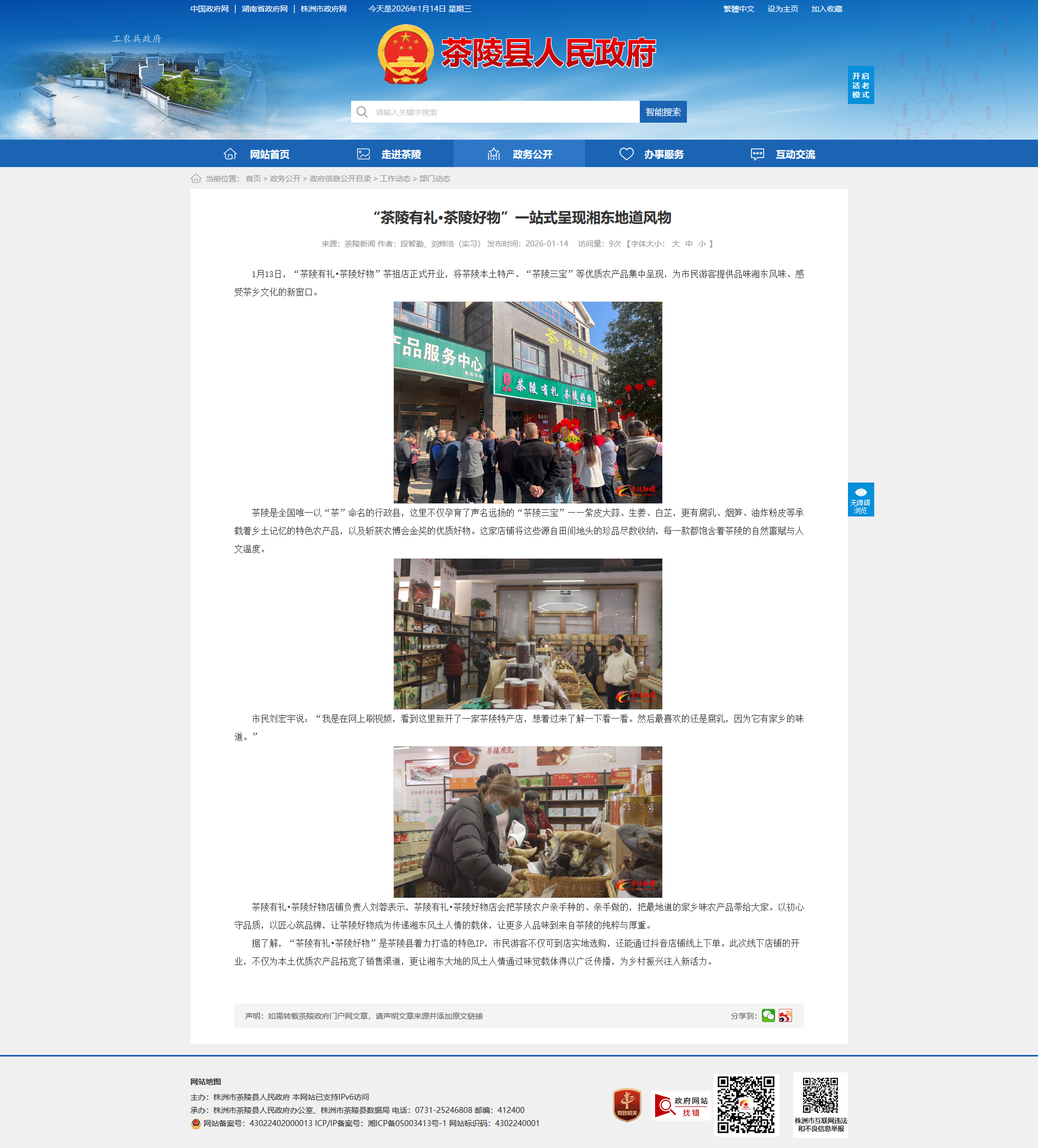Set font size to 小
Viewport: 1038px width, 1148px height.
[x=702, y=244]
